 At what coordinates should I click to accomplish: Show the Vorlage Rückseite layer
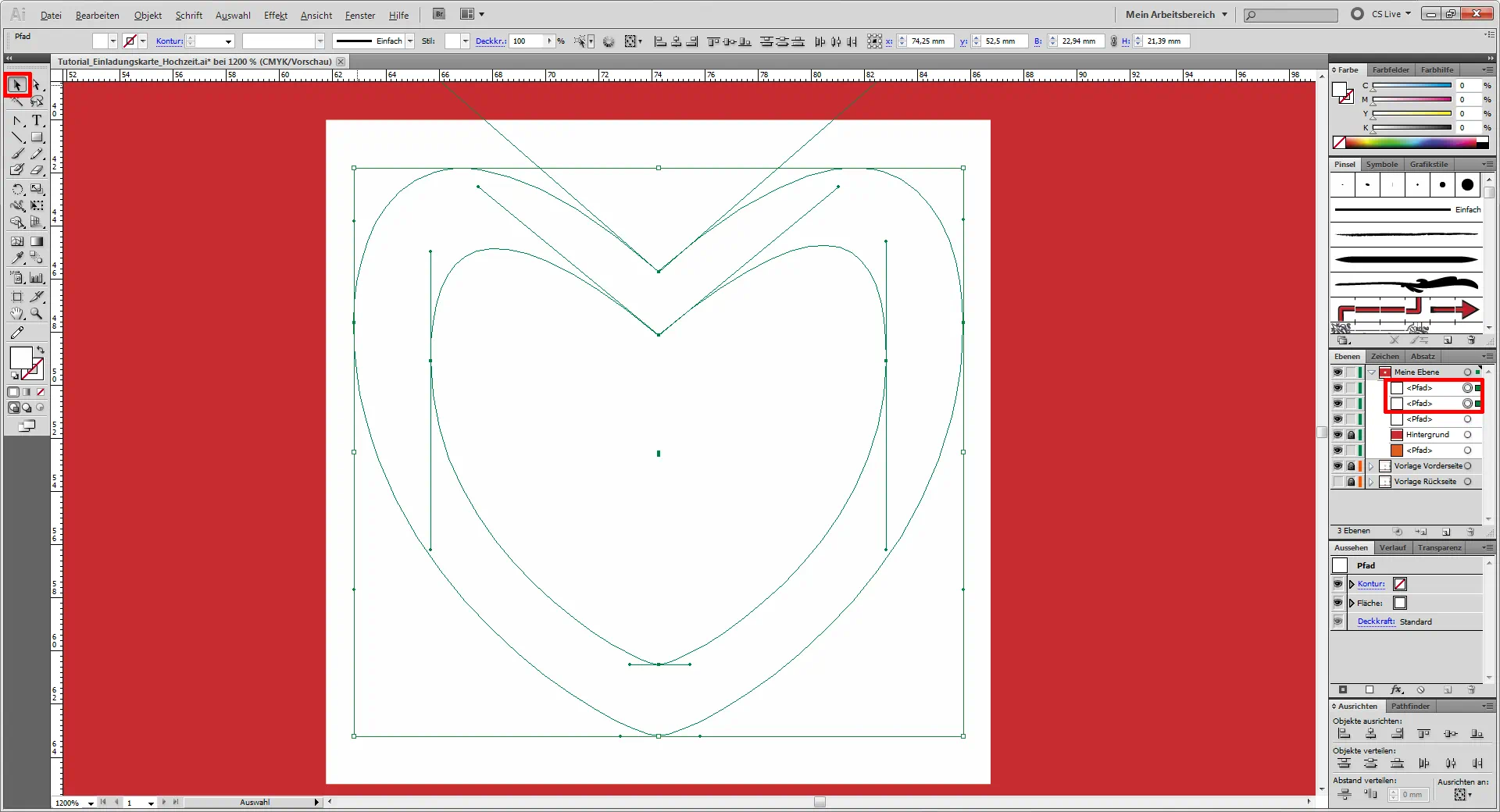point(1337,481)
